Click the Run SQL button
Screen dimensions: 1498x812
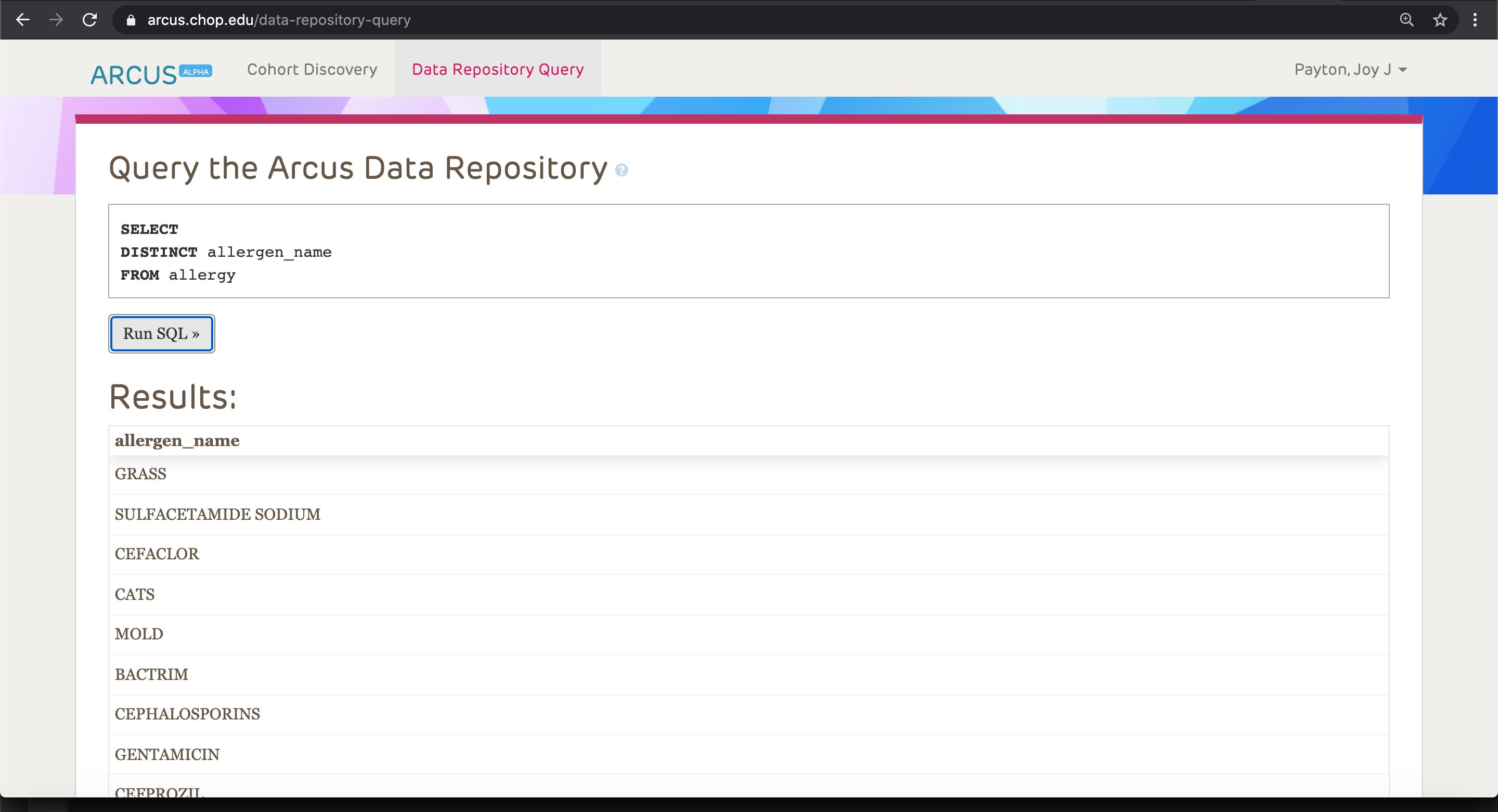tap(161, 333)
